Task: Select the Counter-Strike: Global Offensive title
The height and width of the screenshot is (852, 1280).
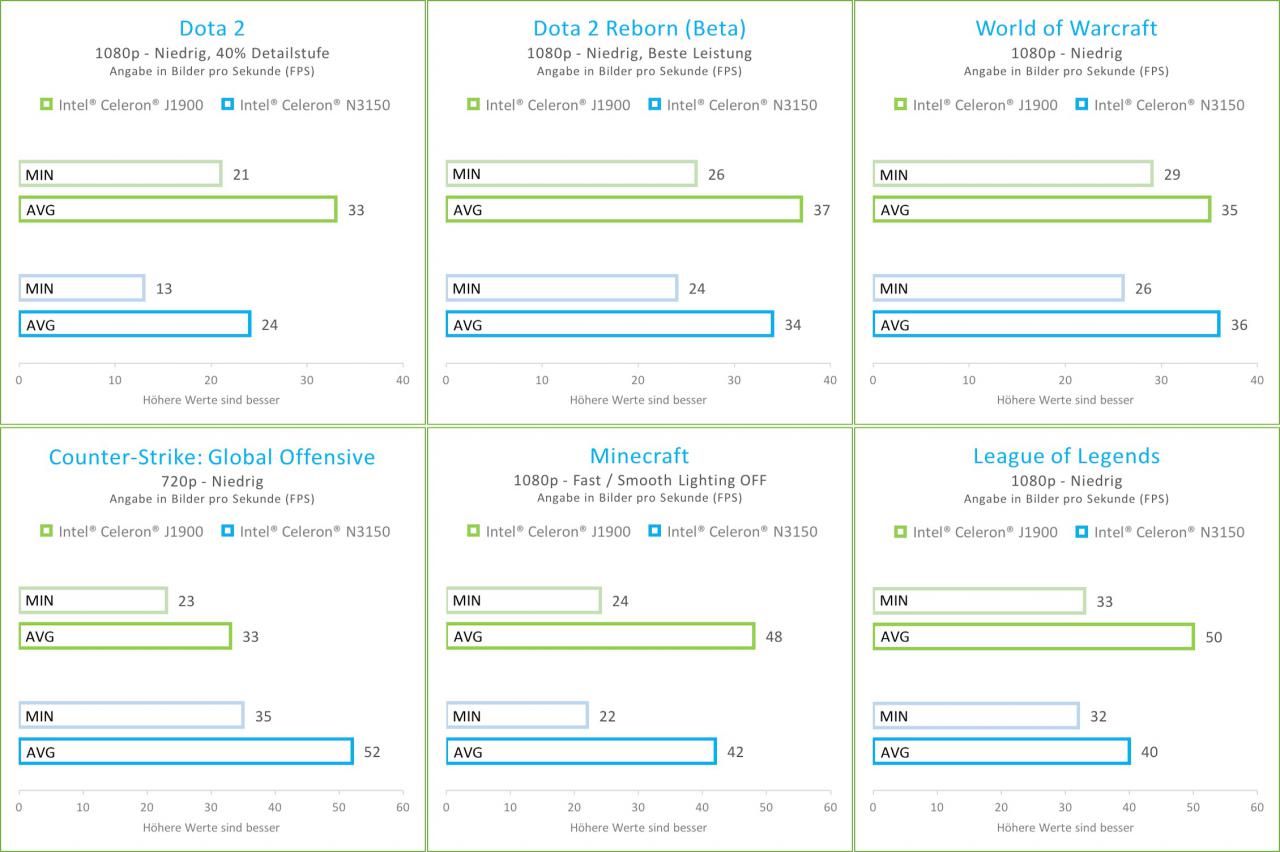Action: 212,457
